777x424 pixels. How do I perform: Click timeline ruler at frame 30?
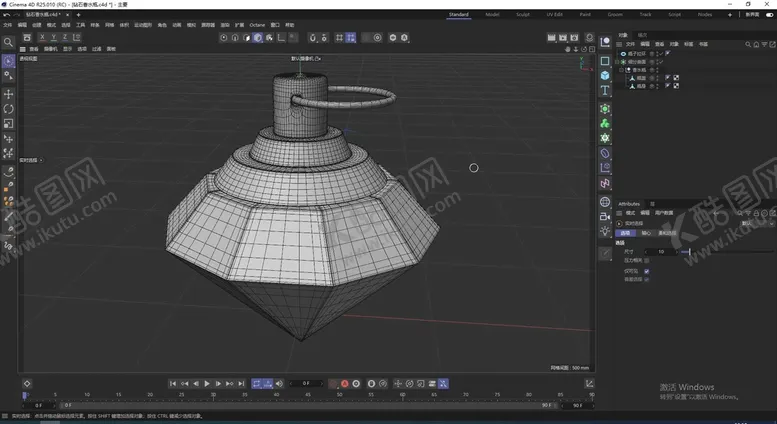click(213, 395)
